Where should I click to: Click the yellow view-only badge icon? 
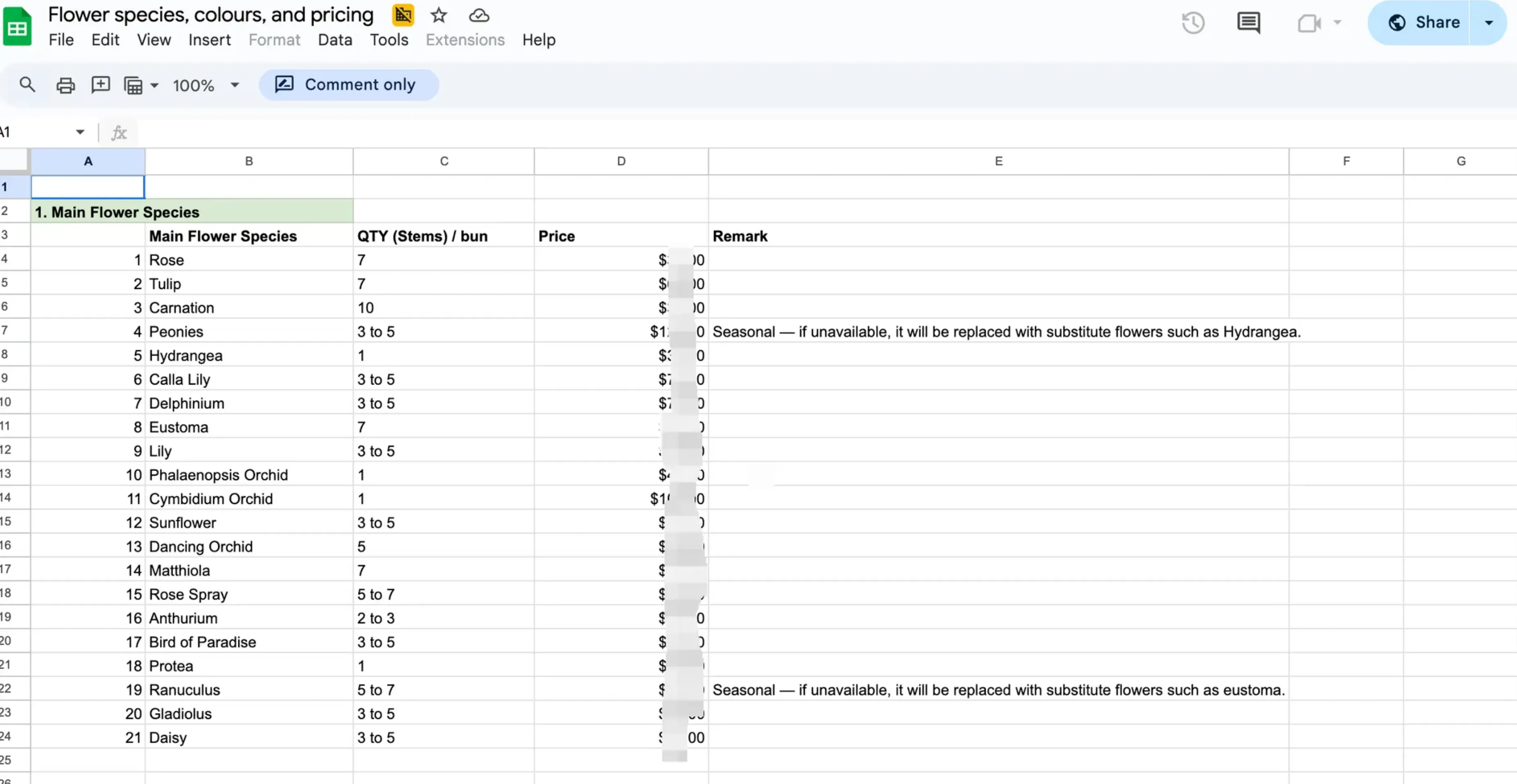point(403,15)
